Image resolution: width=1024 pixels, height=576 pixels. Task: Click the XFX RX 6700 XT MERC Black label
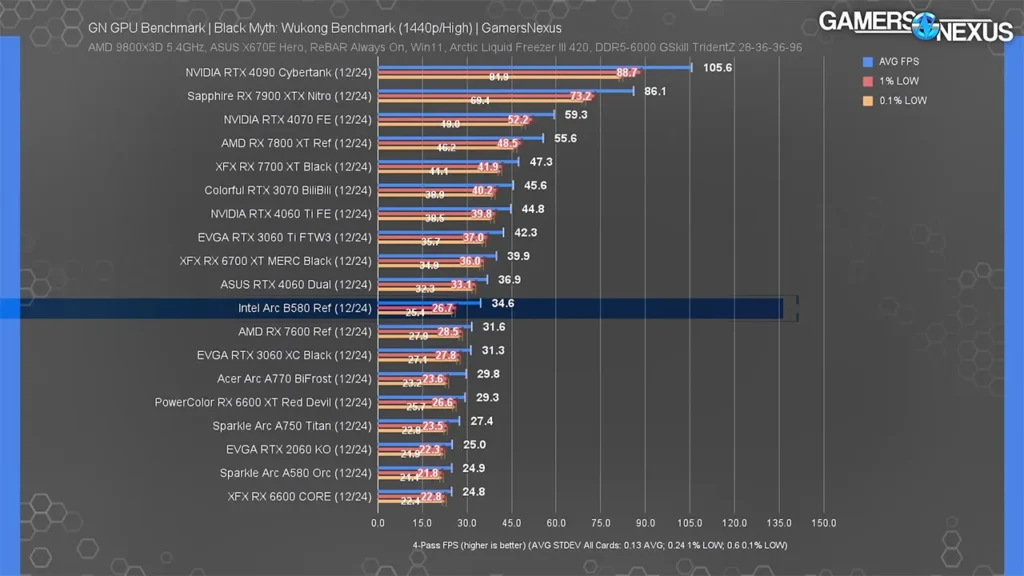pos(276,261)
